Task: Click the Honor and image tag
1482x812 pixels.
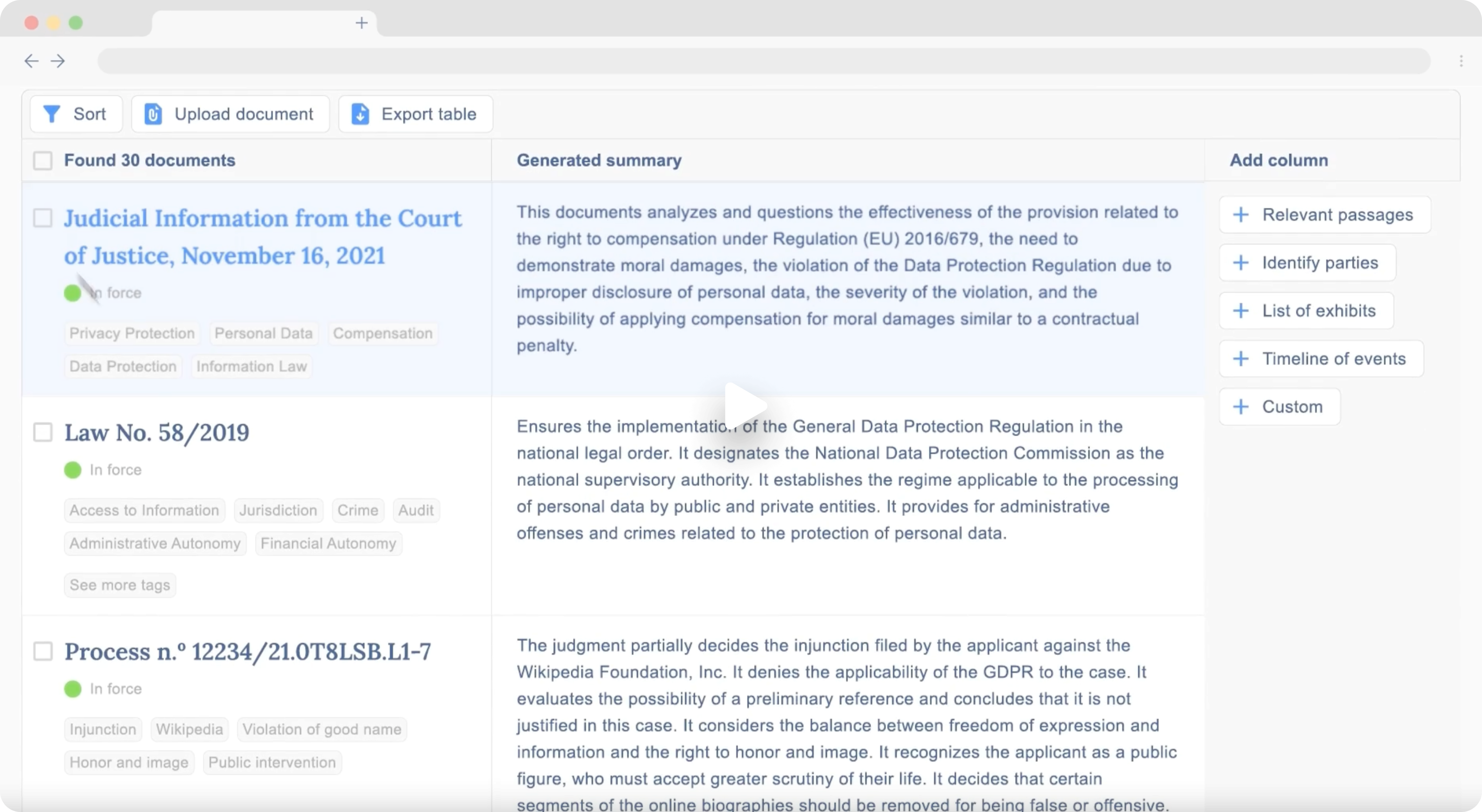Action: coord(129,762)
